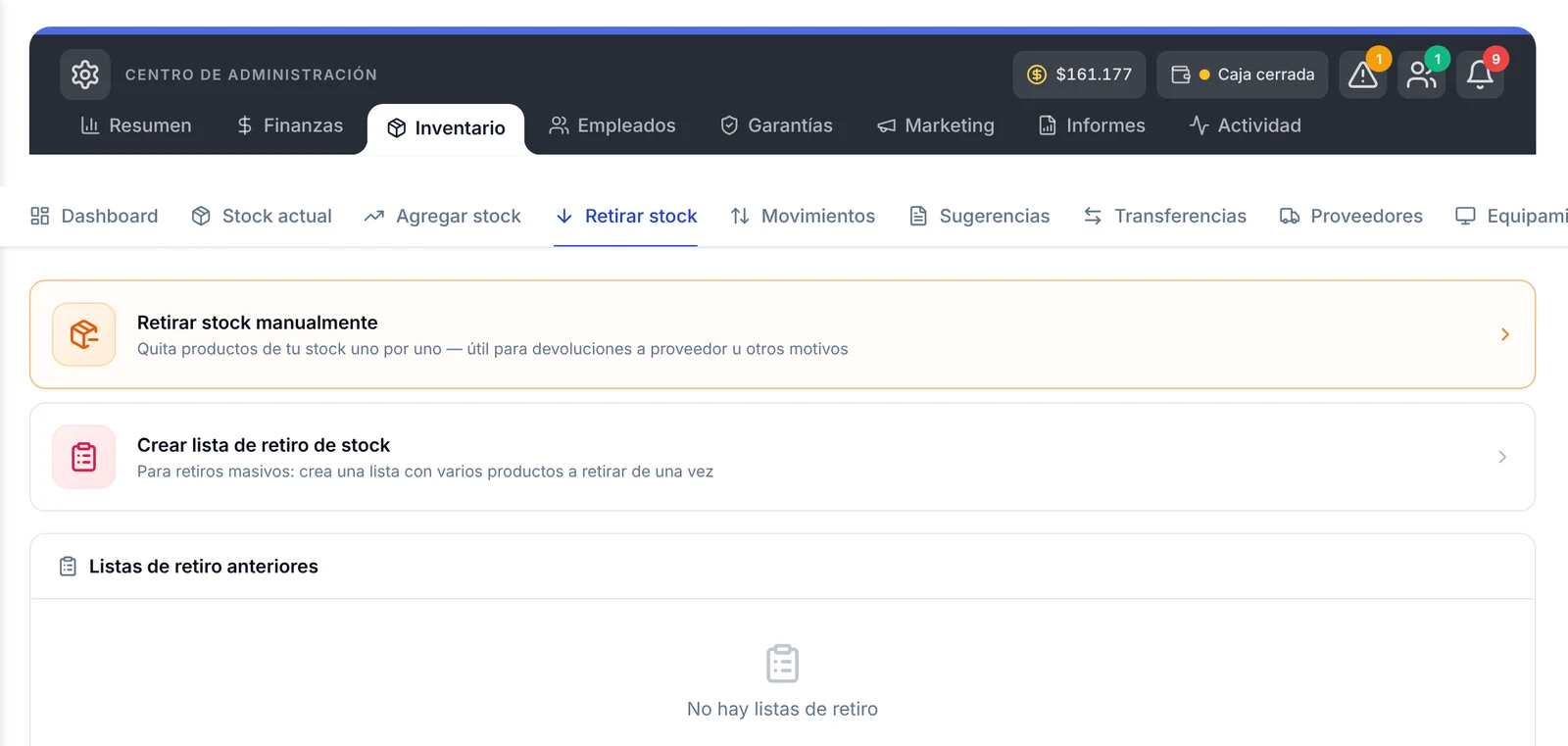Click the orange box icon for manual withdrawal

point(84,334)
